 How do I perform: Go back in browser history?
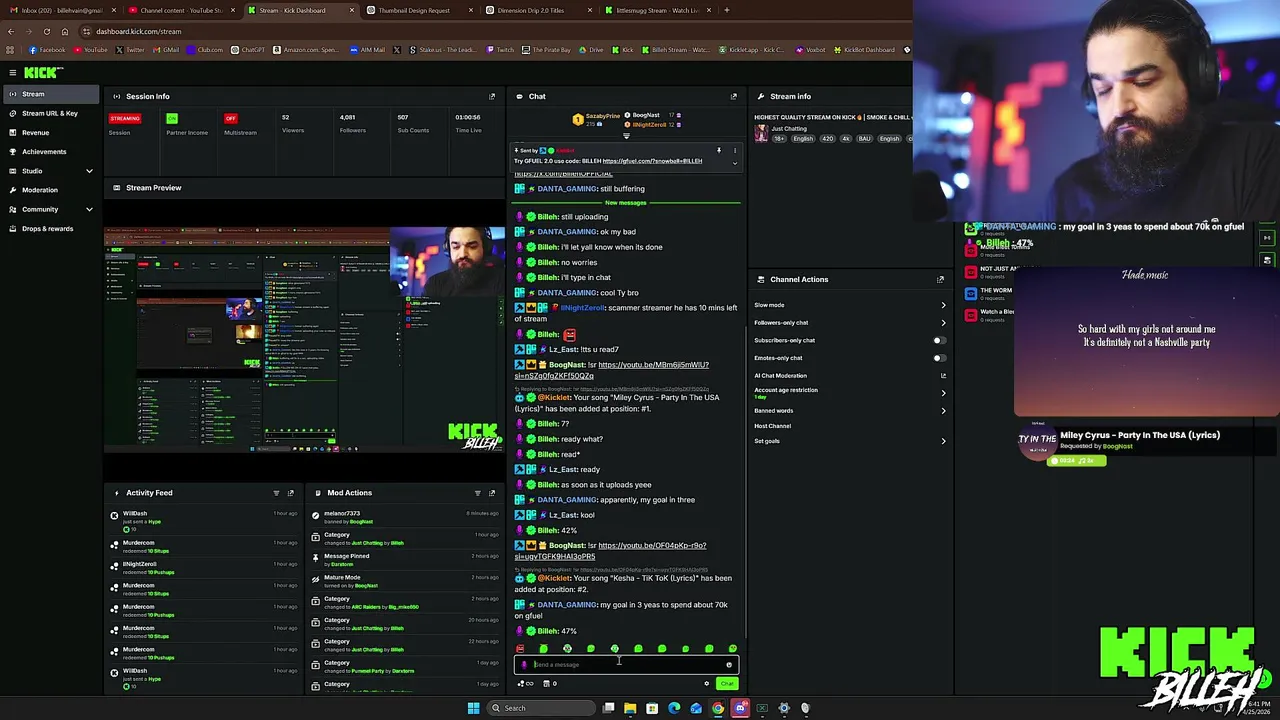pos(11,31)
